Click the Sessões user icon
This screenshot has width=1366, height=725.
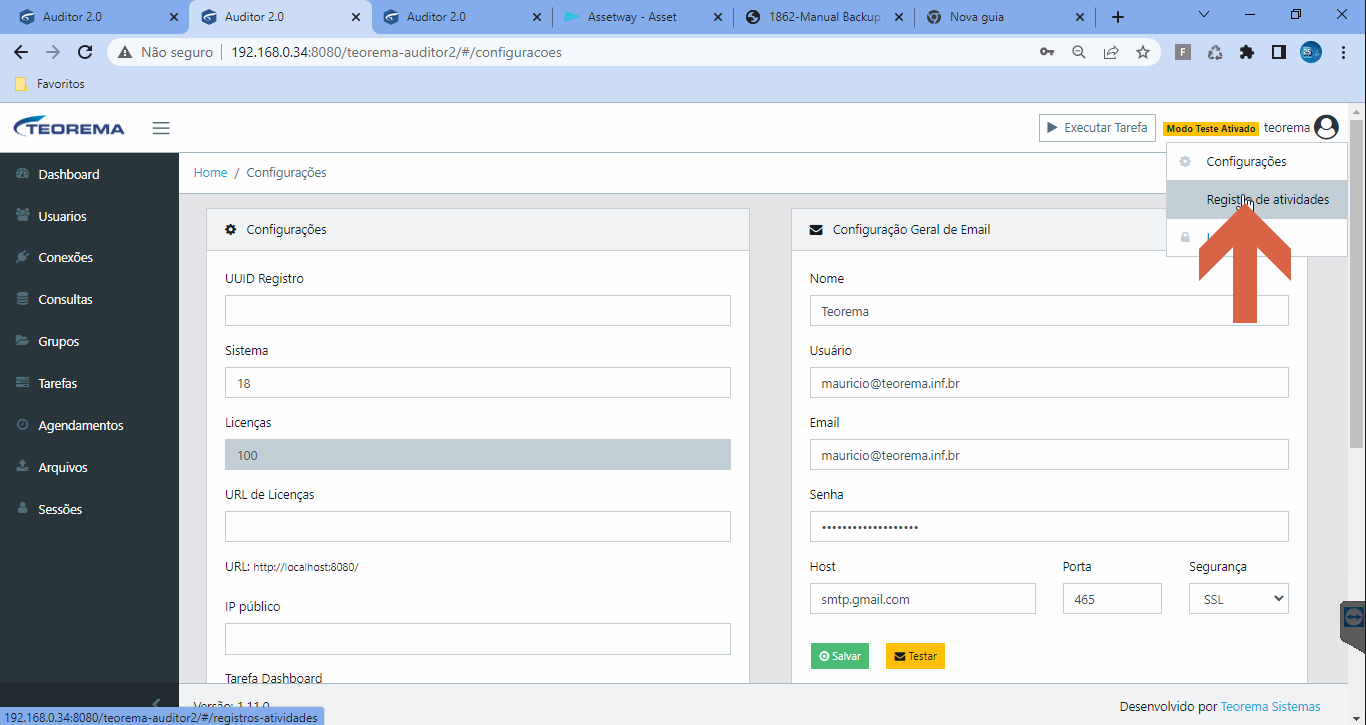[x=23, y=509]
